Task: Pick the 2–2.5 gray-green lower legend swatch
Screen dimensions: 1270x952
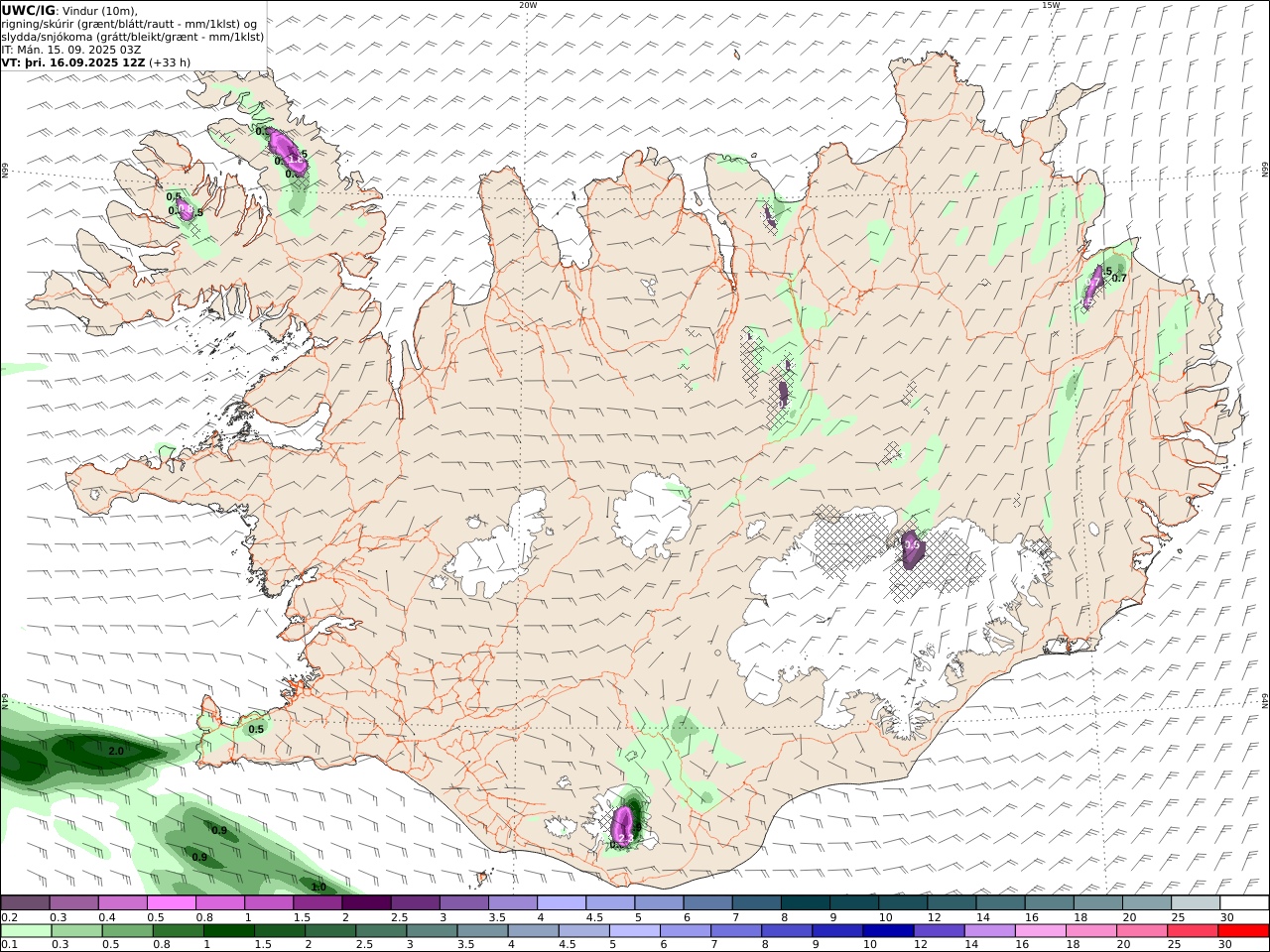Action: pyautogui.click(x=331, y=930)
